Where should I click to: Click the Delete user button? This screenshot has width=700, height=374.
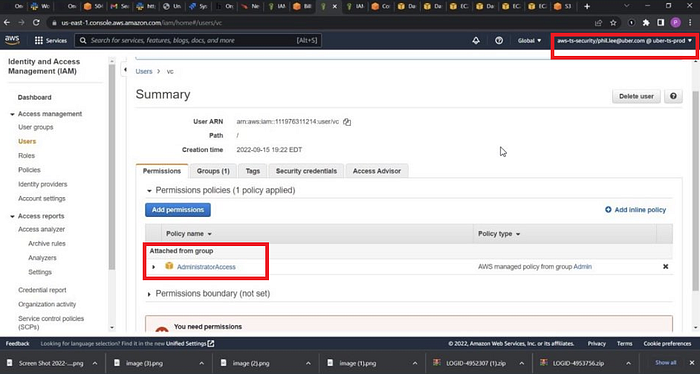pyautogui.click(x=636, y=96)
